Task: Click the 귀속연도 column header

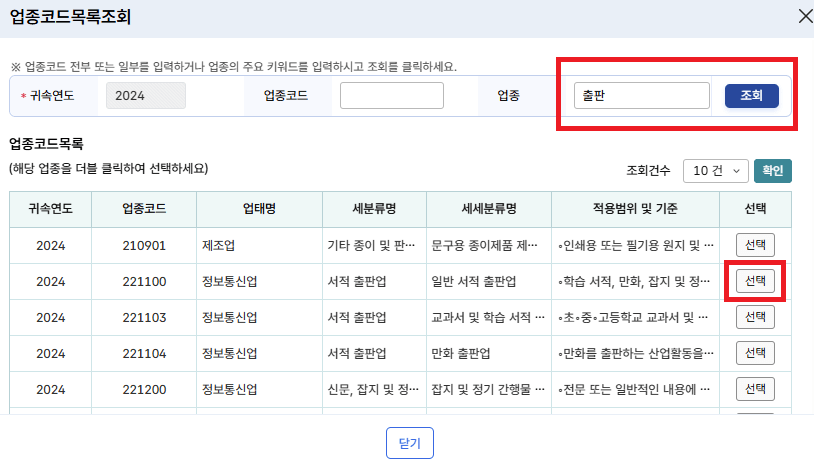Action: tap(50, 209)
